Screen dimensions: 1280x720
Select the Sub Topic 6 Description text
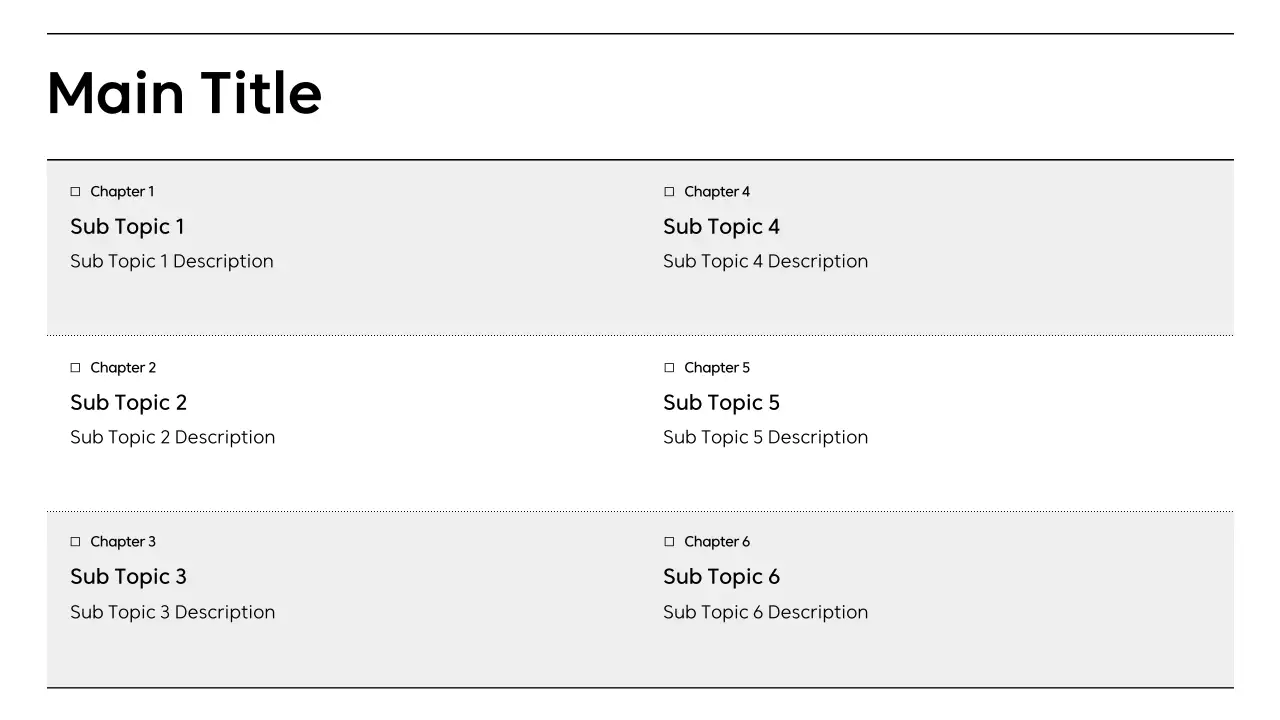click(x=765, y=613)
